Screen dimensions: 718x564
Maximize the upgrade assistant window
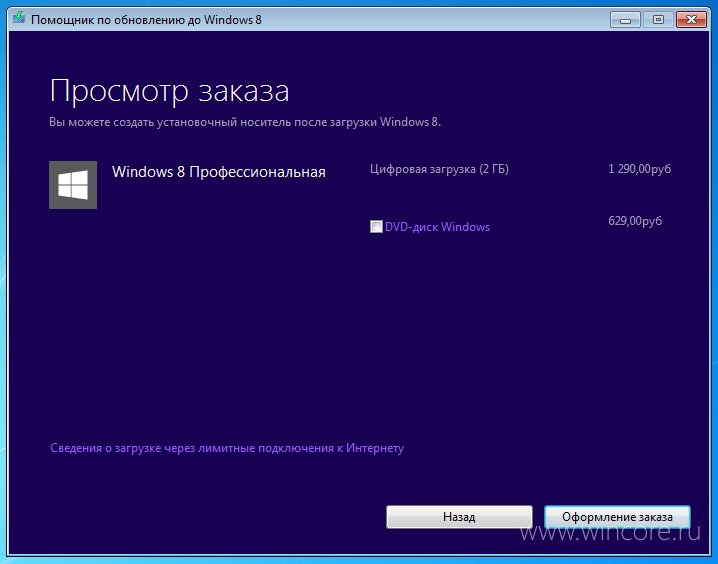point(658,20)
